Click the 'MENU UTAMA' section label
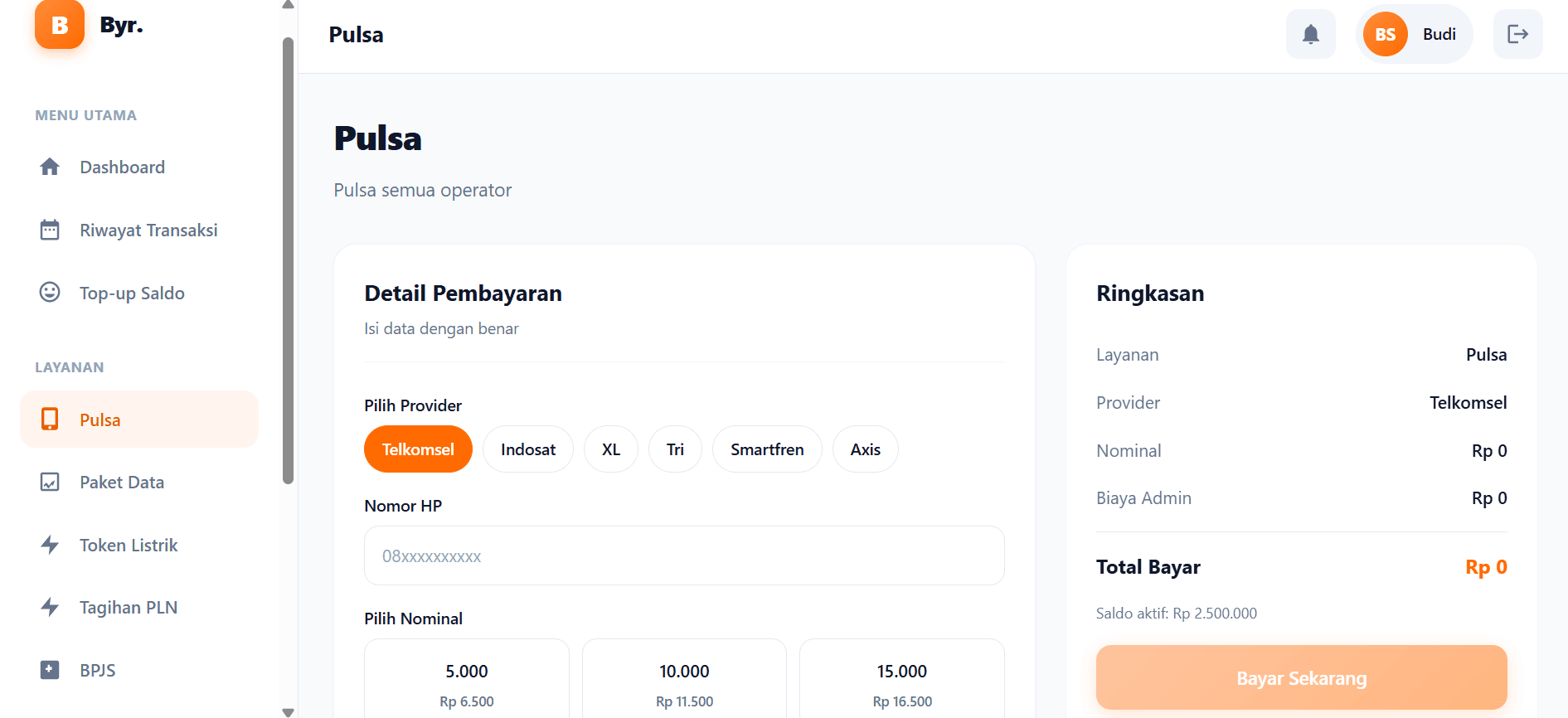1568x718 pixels. pyautogui.click(x=85, y=115)
